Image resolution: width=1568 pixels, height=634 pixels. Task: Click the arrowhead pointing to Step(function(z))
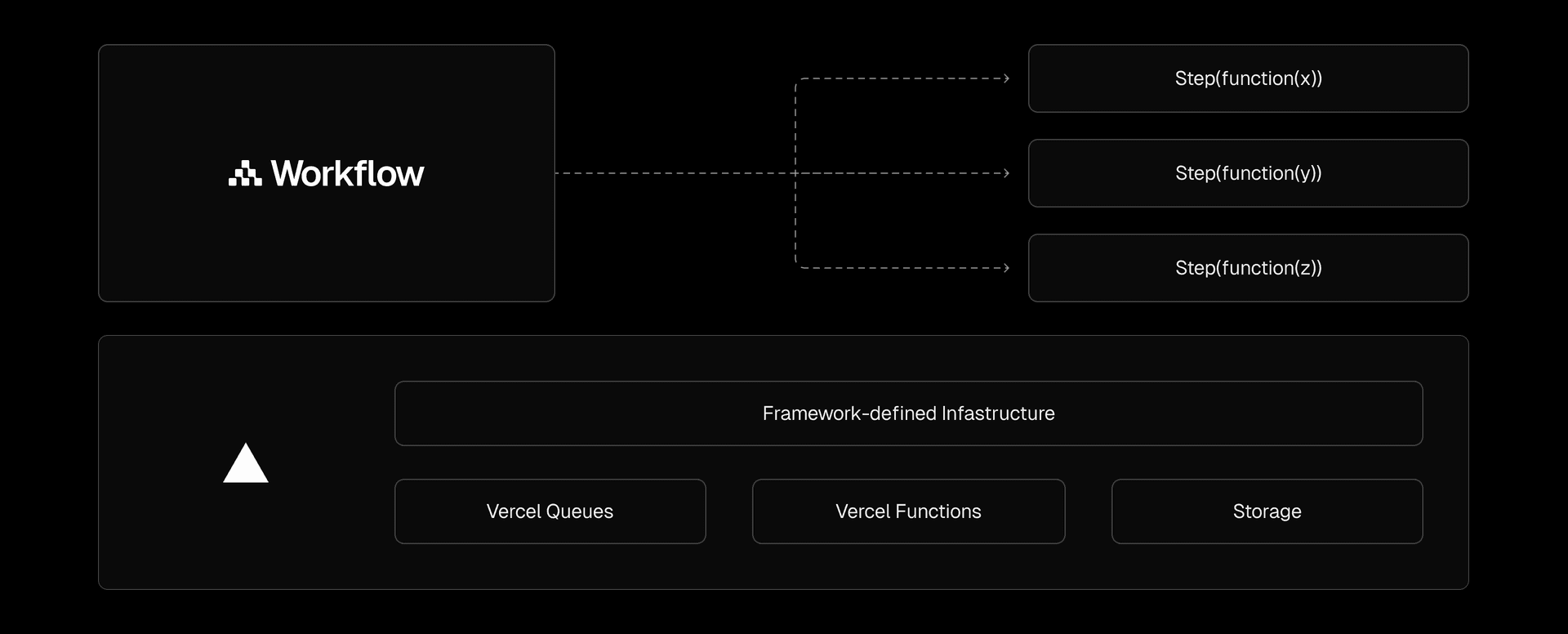coord(1006,268)
